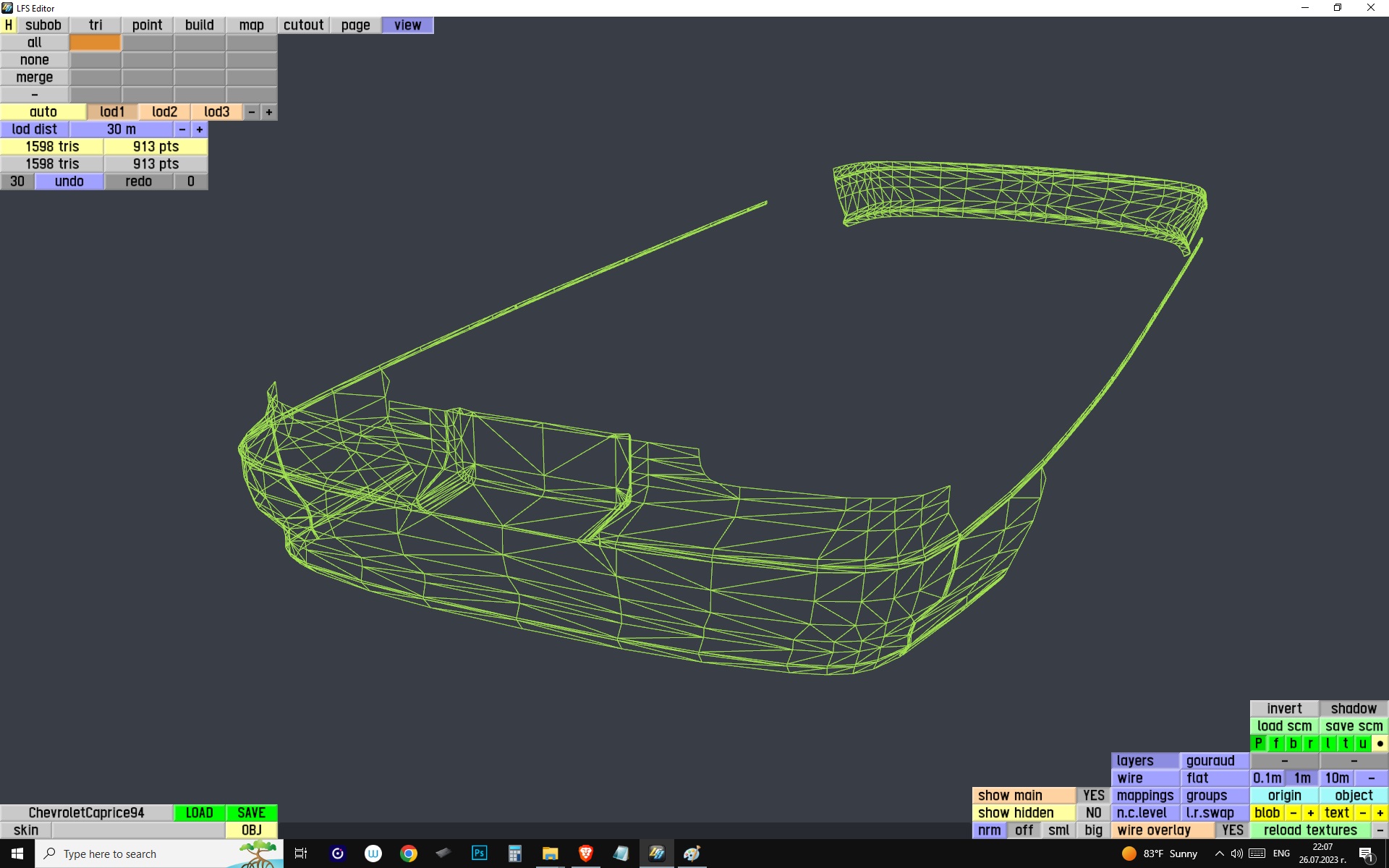
Task: Toggle show hidden NO value
Action: (1093, 813)
